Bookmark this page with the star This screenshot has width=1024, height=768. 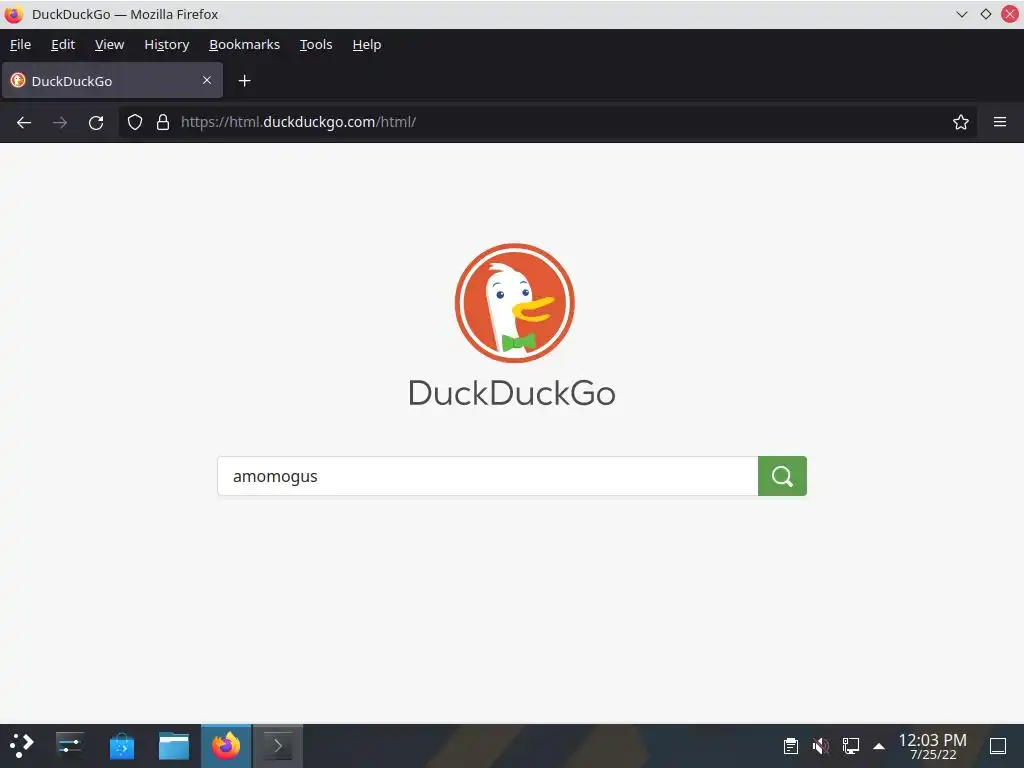click(961, 122)
